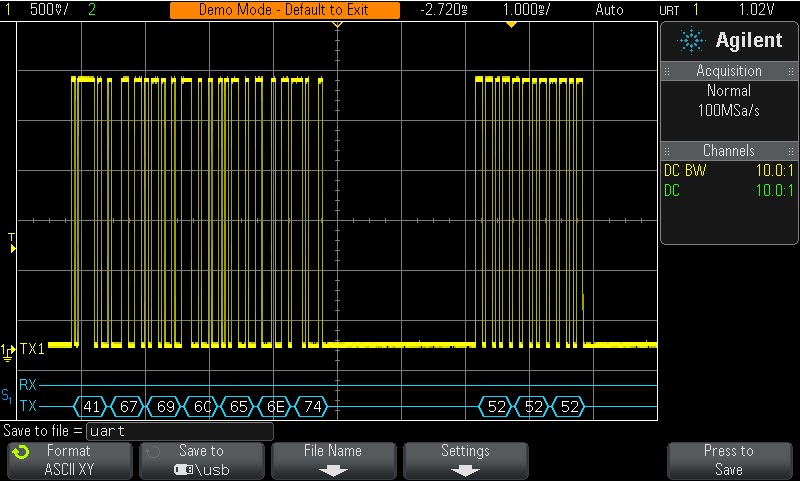The width and height of the screenshot is (800, 481).
Task: Click the -2.720ms delay readout
Action: (444, 9)
